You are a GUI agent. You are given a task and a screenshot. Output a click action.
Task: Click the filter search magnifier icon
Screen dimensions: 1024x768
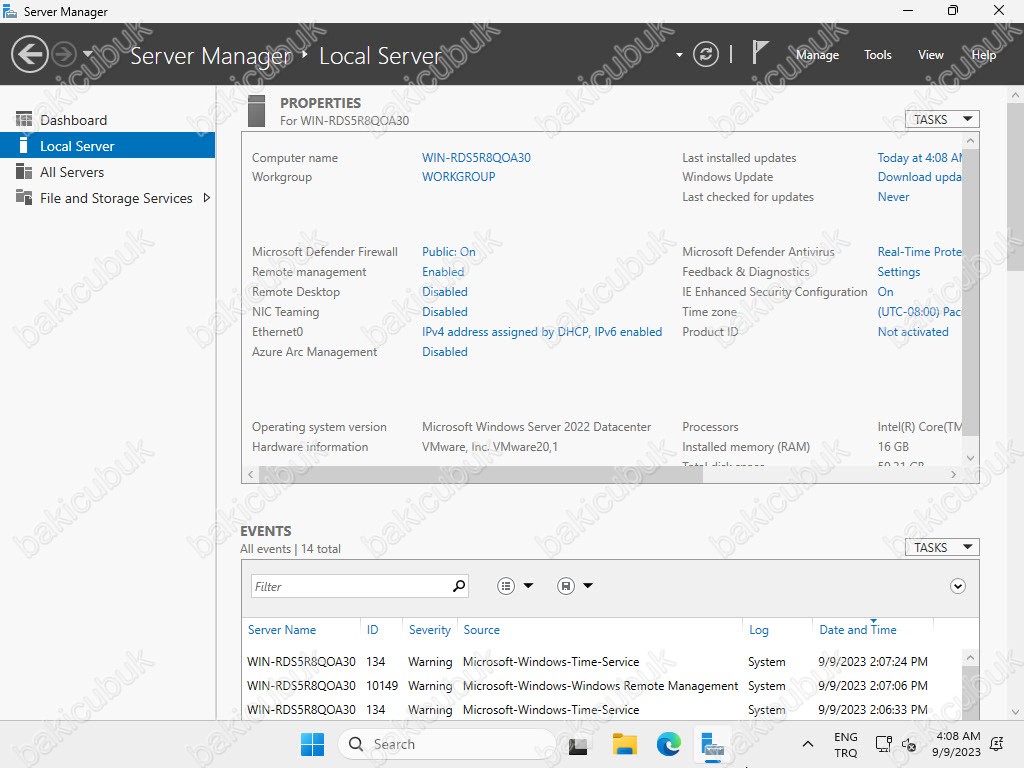coord(459,586)
